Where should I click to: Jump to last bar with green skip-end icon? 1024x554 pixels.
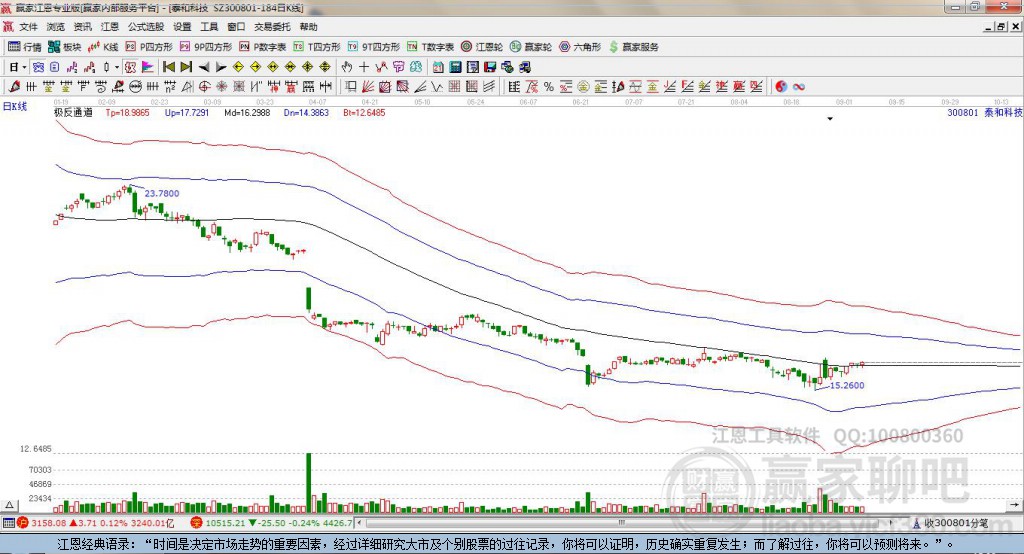tap(187, 67)
